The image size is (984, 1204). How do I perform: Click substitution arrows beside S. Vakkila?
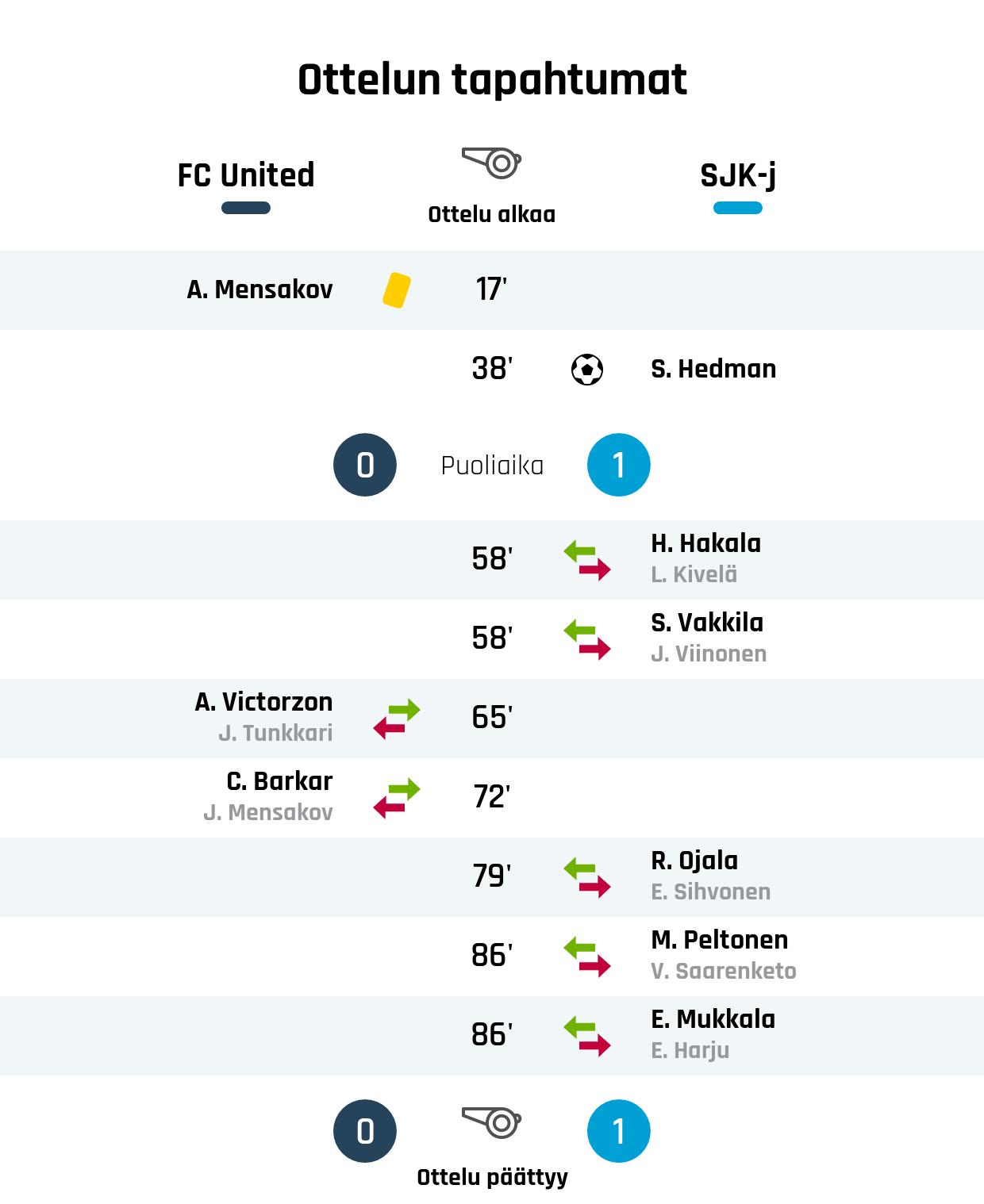[x=587, y=639]
